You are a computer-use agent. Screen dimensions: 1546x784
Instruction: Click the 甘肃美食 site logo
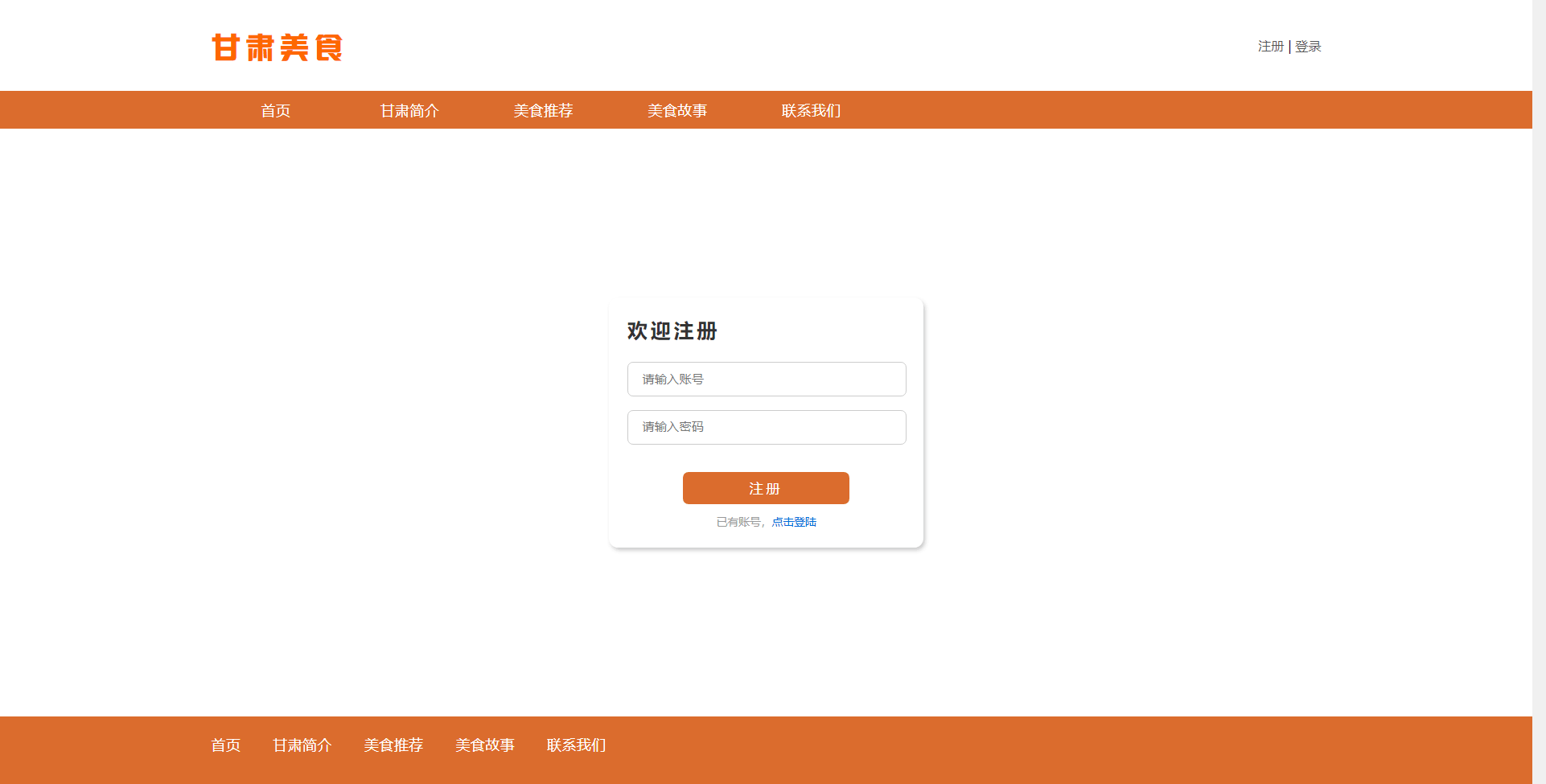click(x=278, y=47)
